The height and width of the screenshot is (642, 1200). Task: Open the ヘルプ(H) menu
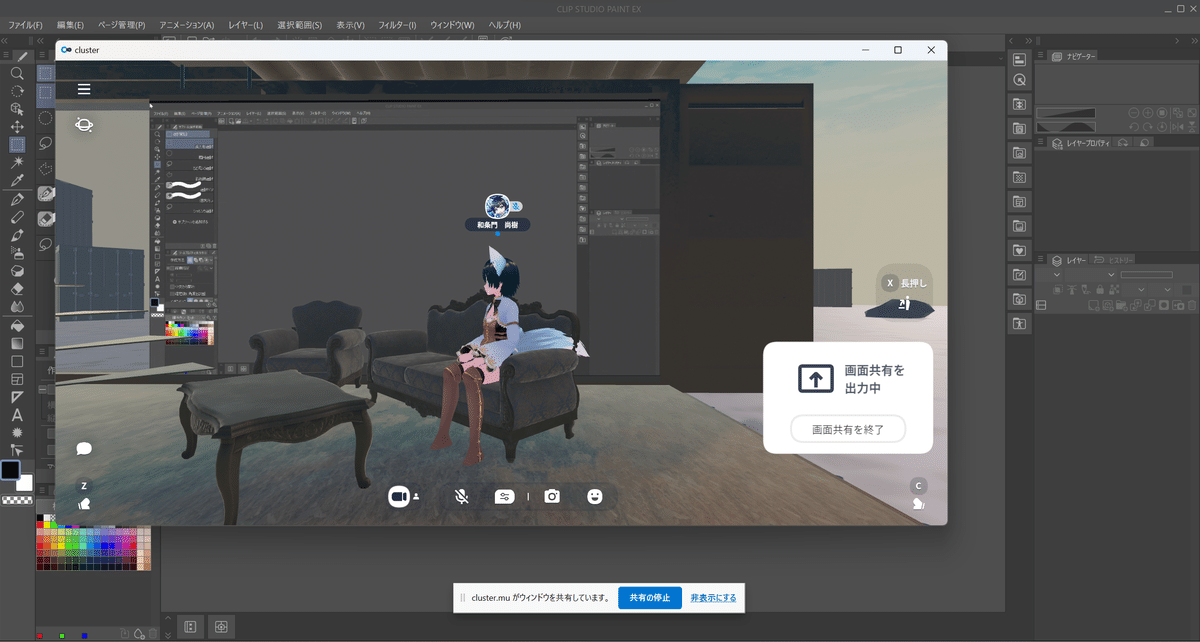502,24
